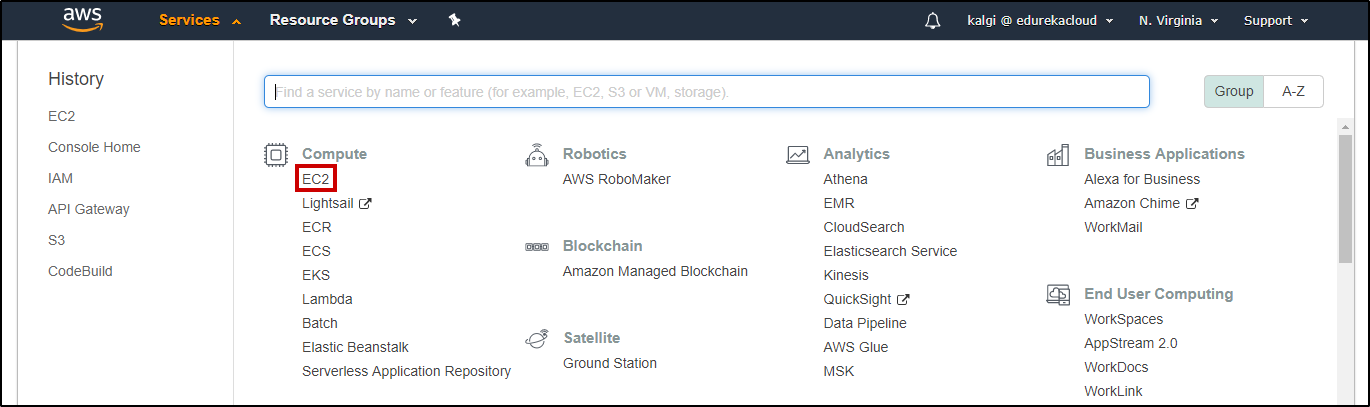This screenshot has height=407, width=1370.
Task: Open WorkLink service
Action: (1113, 391)
